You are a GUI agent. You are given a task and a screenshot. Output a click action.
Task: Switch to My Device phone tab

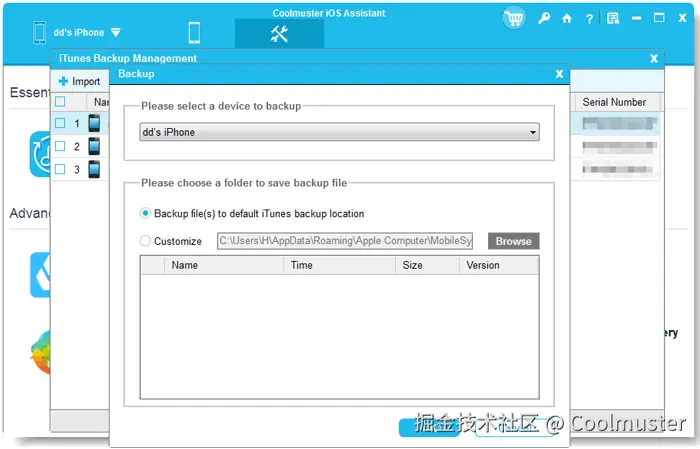click(194, 33)
